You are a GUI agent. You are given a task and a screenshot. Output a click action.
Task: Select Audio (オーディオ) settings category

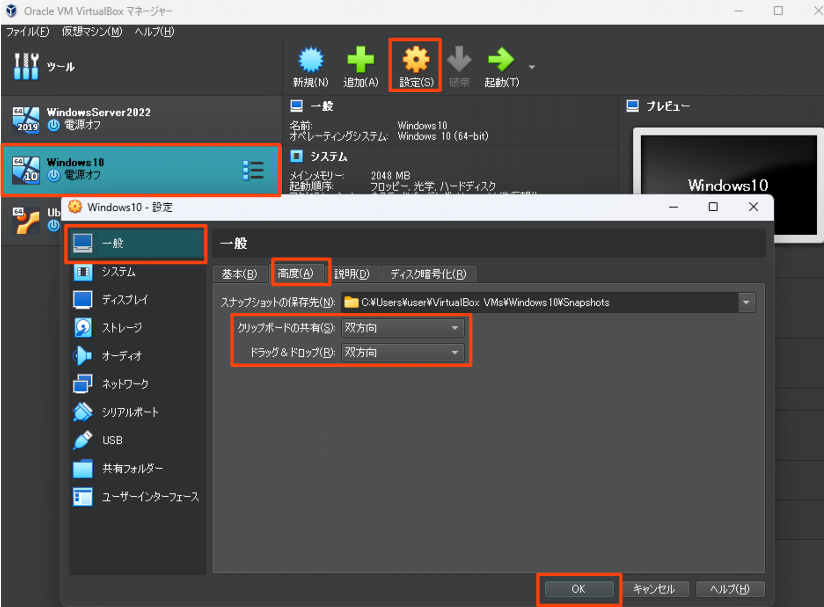(136, 356)
